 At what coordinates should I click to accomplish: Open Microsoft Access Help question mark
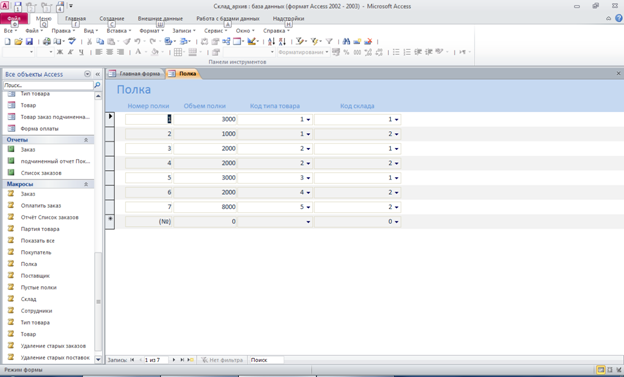(619, 18)
